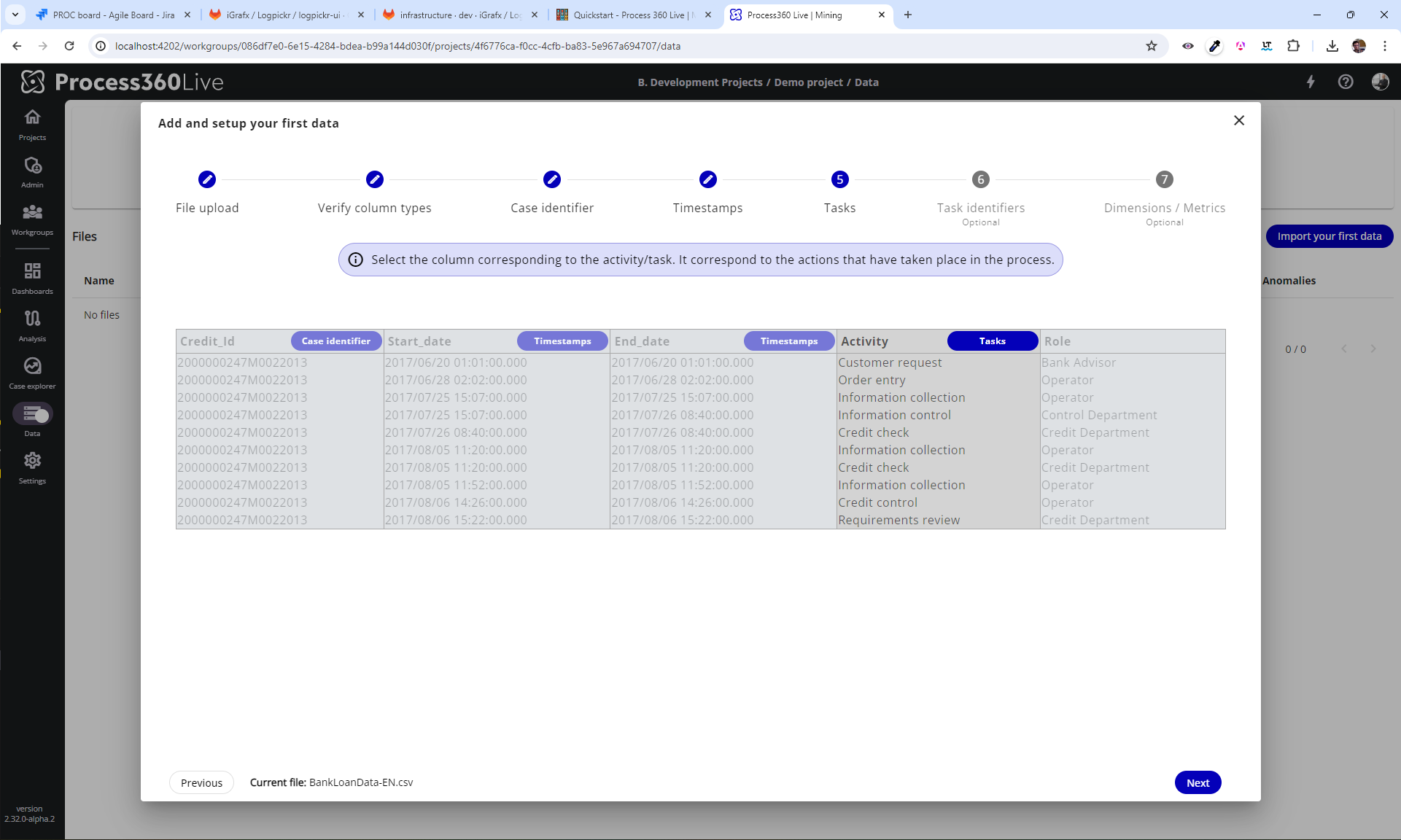
Task: Click the Timestamps badge on End_date
Action: click(x=789, y=341)
